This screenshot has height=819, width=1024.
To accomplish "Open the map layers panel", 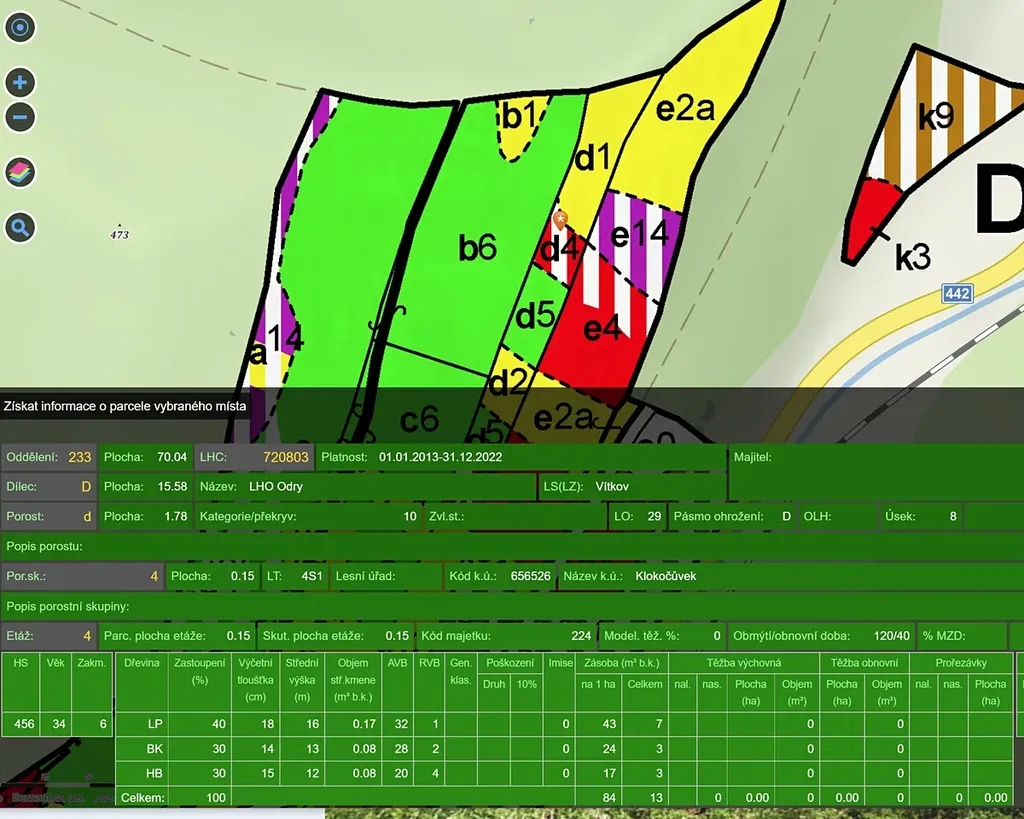I will [x=20, y=172].
